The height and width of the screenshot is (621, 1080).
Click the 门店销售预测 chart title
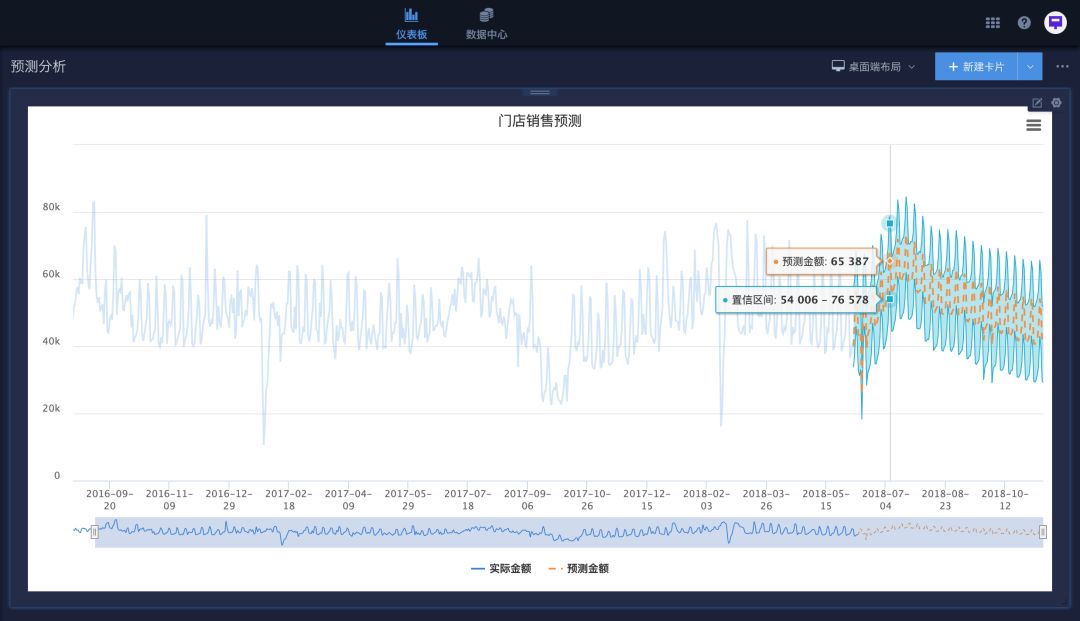540,121
